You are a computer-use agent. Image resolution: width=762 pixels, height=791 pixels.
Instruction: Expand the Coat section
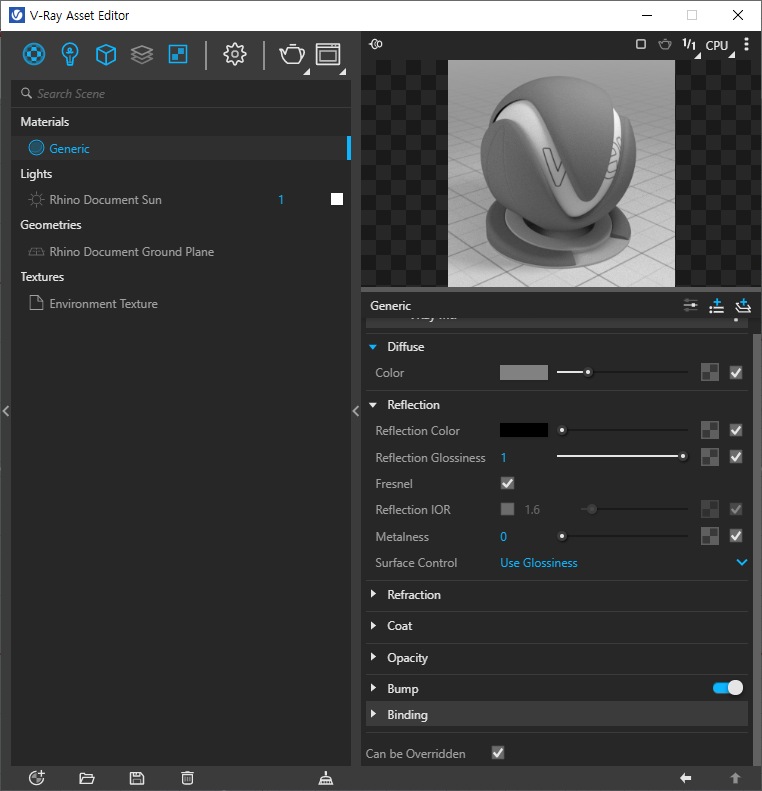[x=373, y=626]
